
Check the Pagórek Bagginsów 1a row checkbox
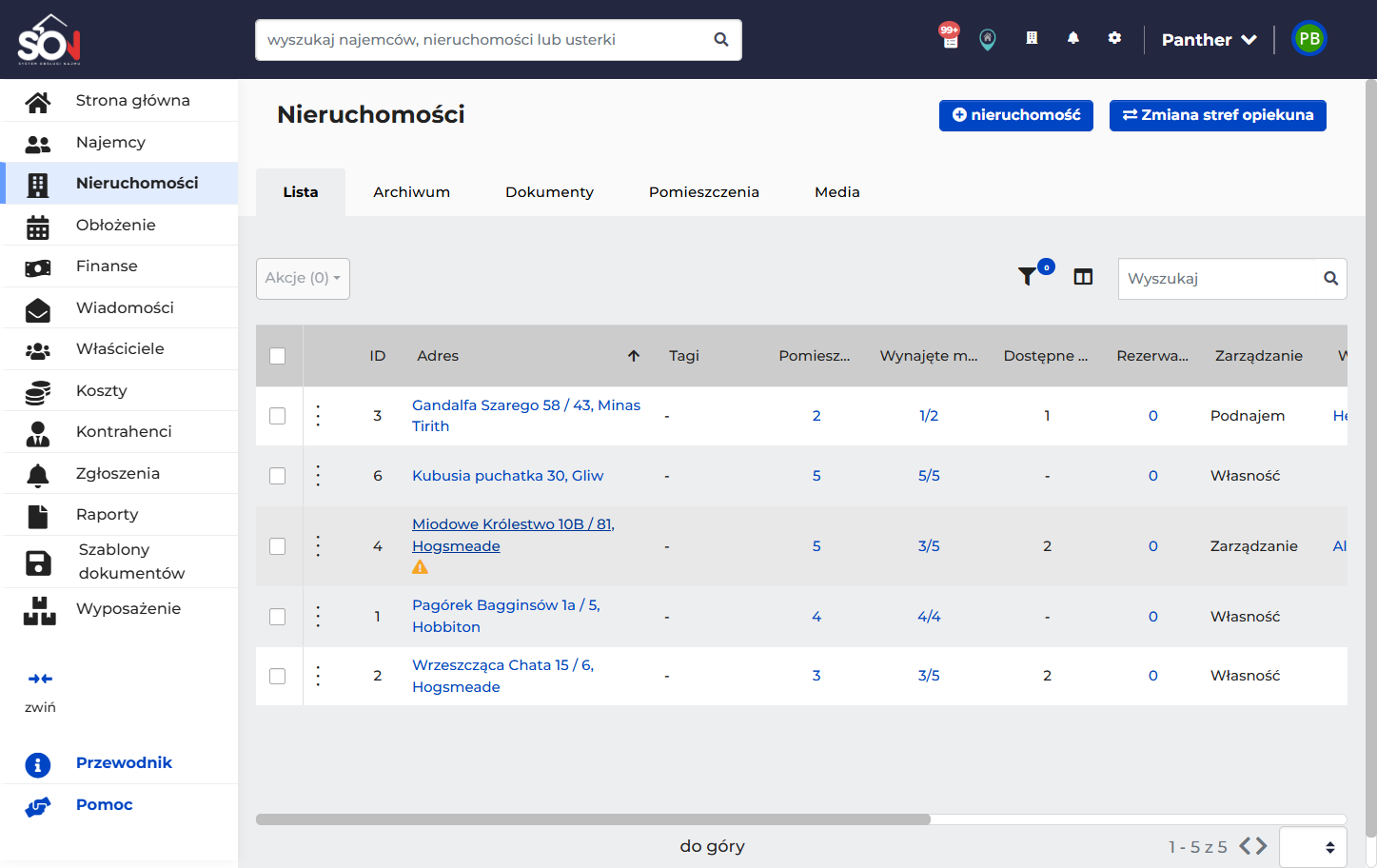coord(278,617)
